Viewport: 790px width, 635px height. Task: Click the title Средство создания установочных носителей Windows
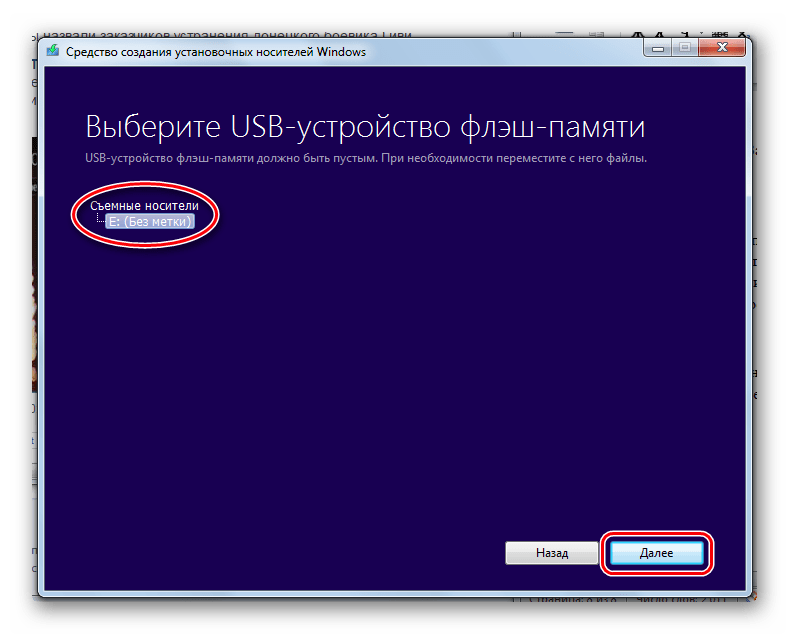click(216, 52)
